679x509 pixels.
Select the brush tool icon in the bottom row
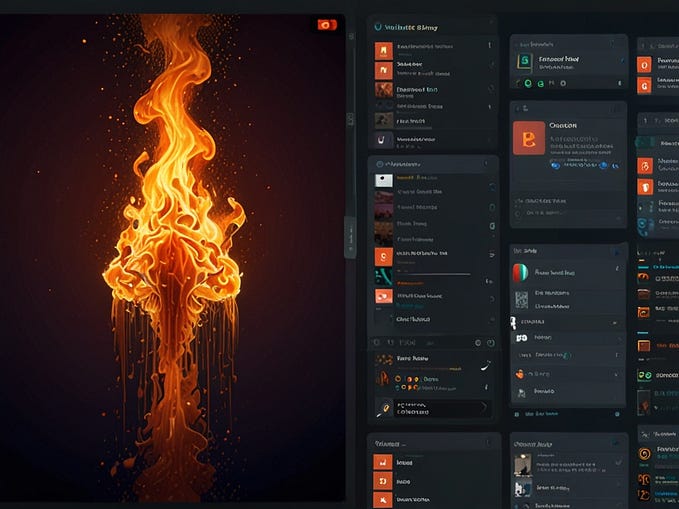pos(383,409)
